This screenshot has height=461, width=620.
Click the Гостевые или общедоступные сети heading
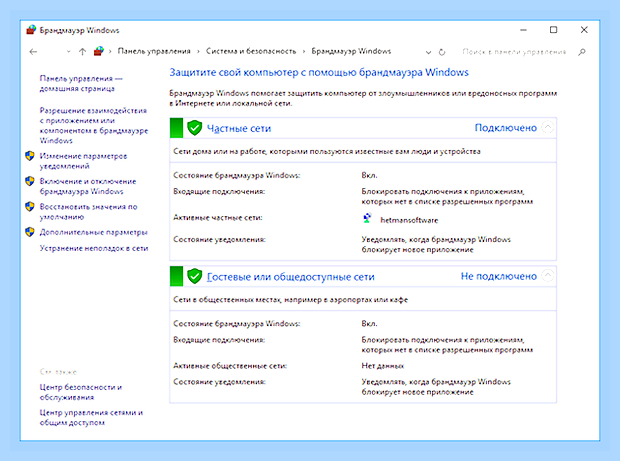click(291, 277)
